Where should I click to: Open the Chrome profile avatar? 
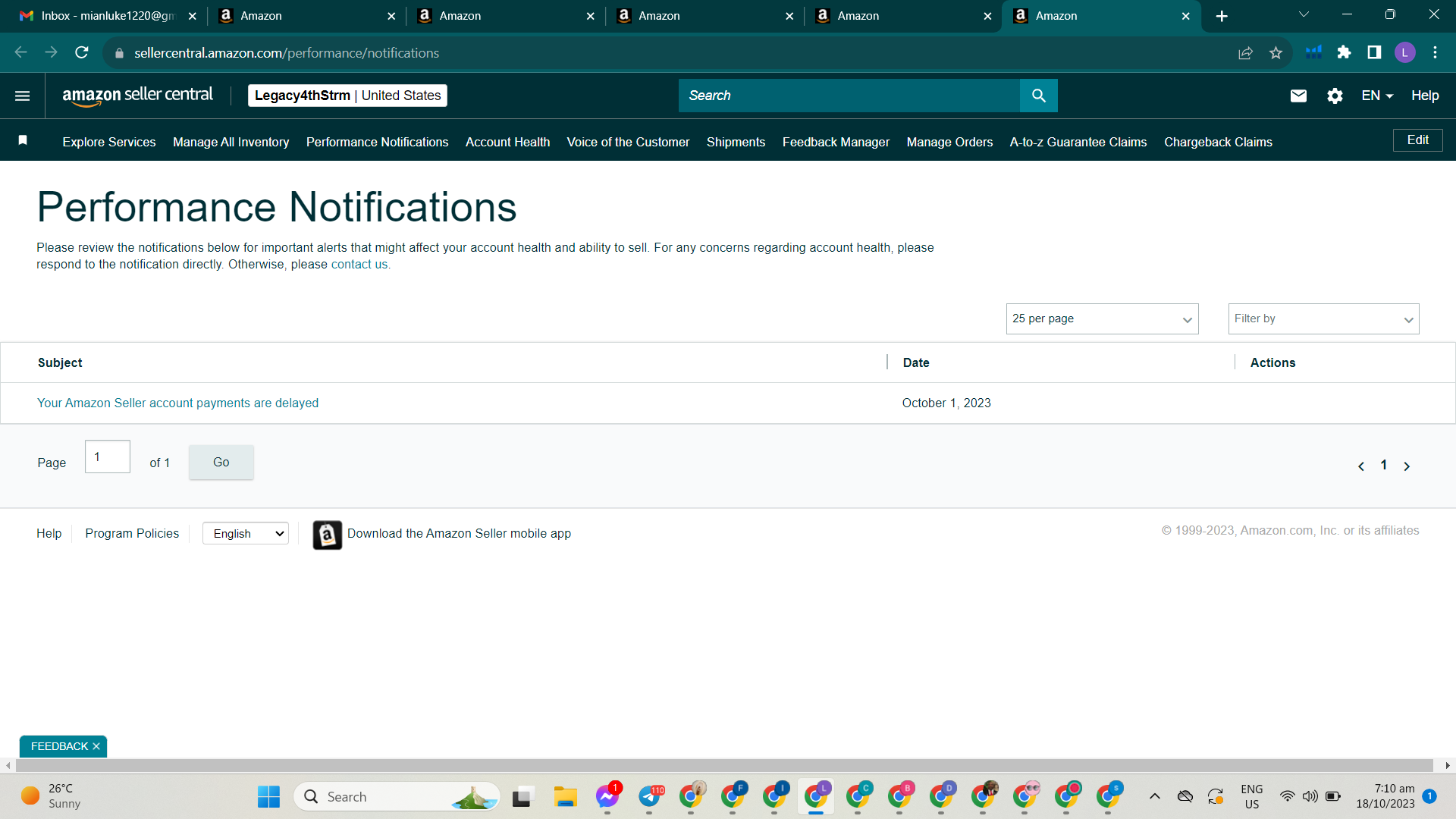pyautogui.click(x=1404, y=52)
